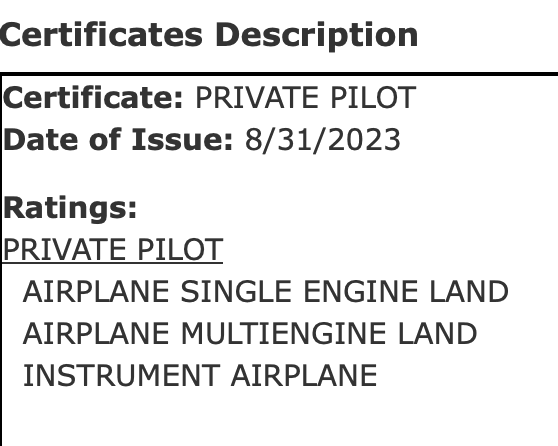Click the word PILOT in the underlined rating heading
558x446 pixels.
(x=180, y=250)
